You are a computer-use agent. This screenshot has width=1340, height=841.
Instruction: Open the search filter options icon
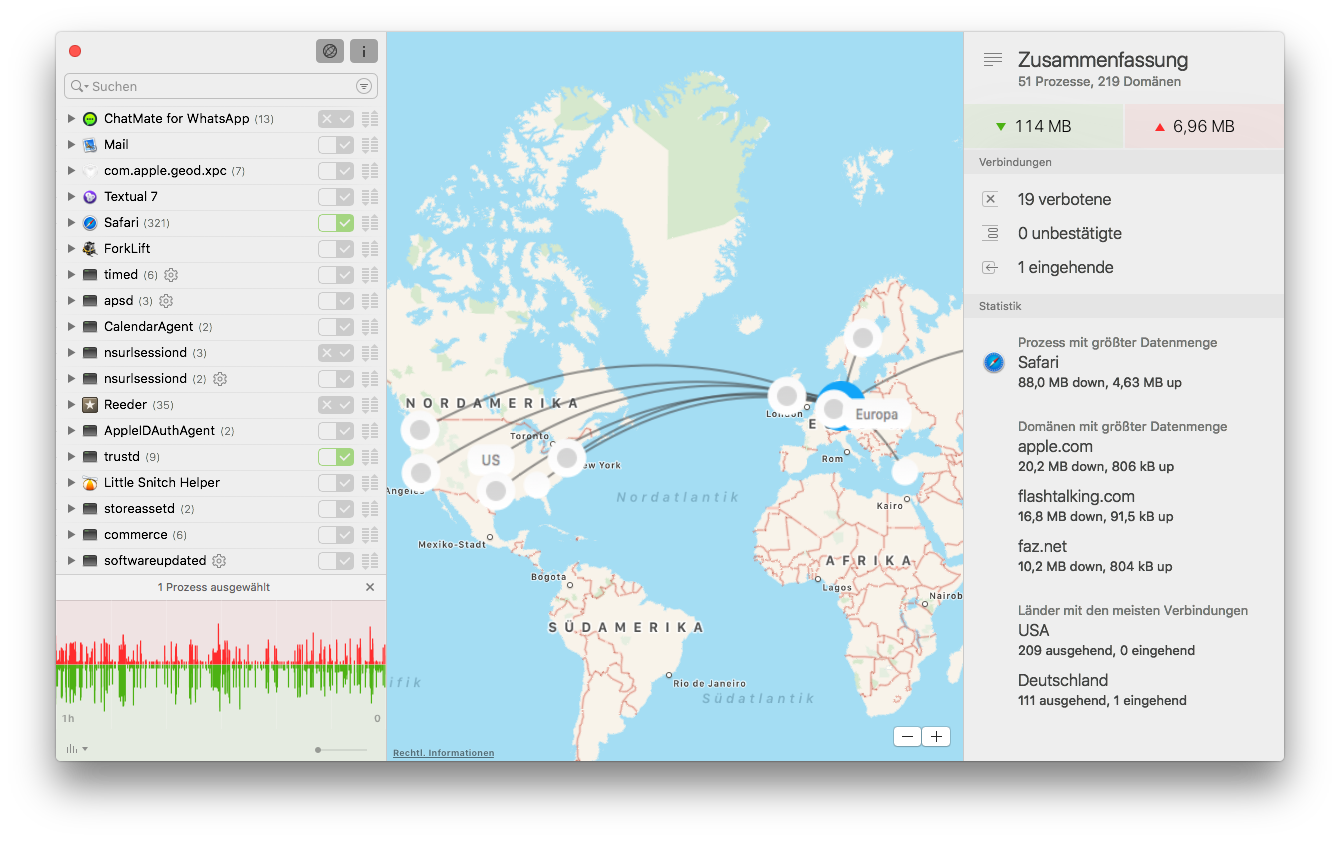tap(364, 86)
